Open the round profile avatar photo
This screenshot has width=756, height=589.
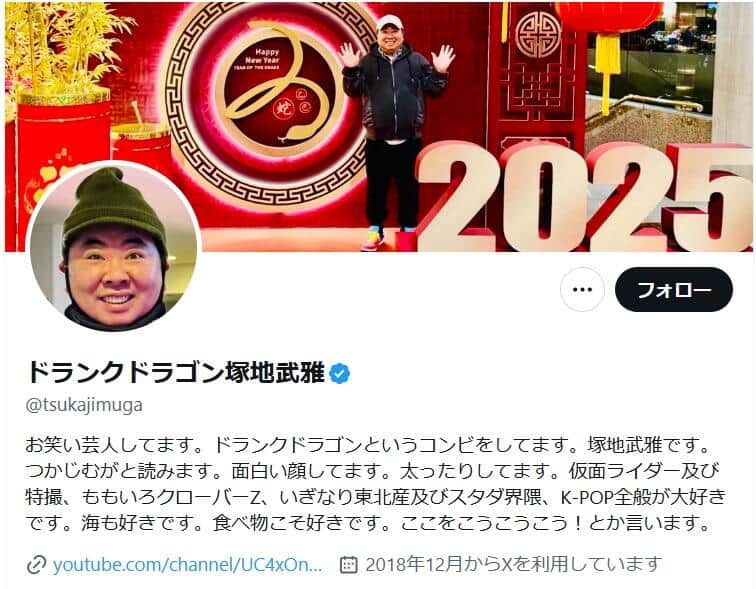pyautogui.click(x=114, y=246)
